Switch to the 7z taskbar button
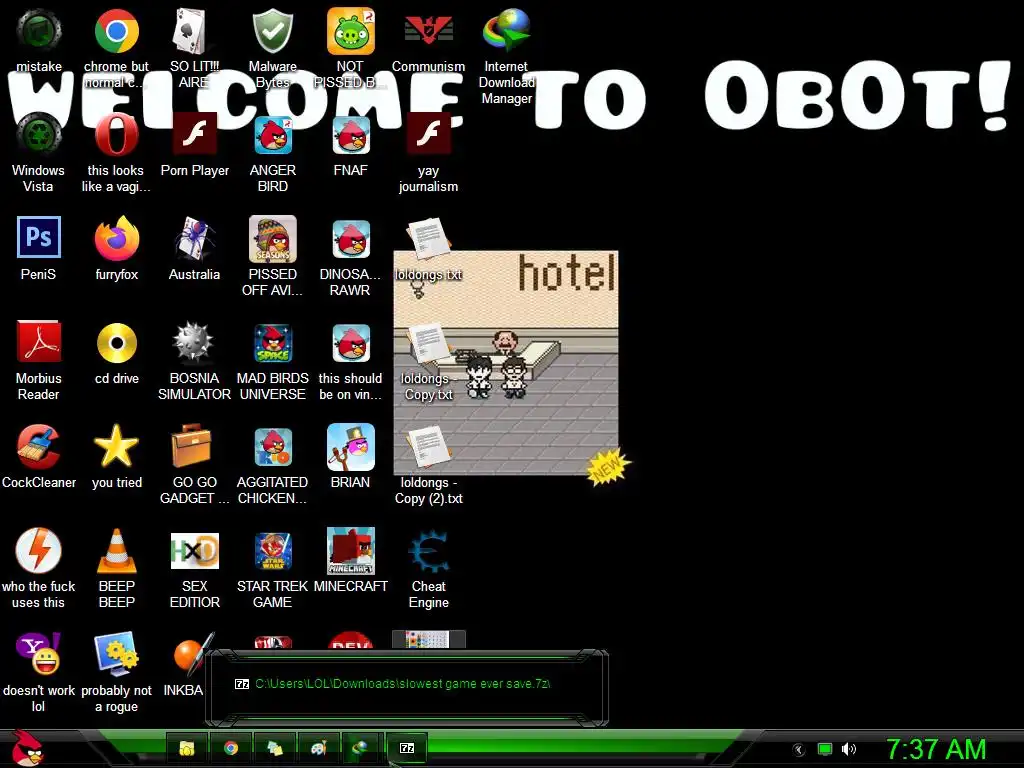The height and width of the screenshot is (768, 1024). pyautogui.click(x=407, y=748)
